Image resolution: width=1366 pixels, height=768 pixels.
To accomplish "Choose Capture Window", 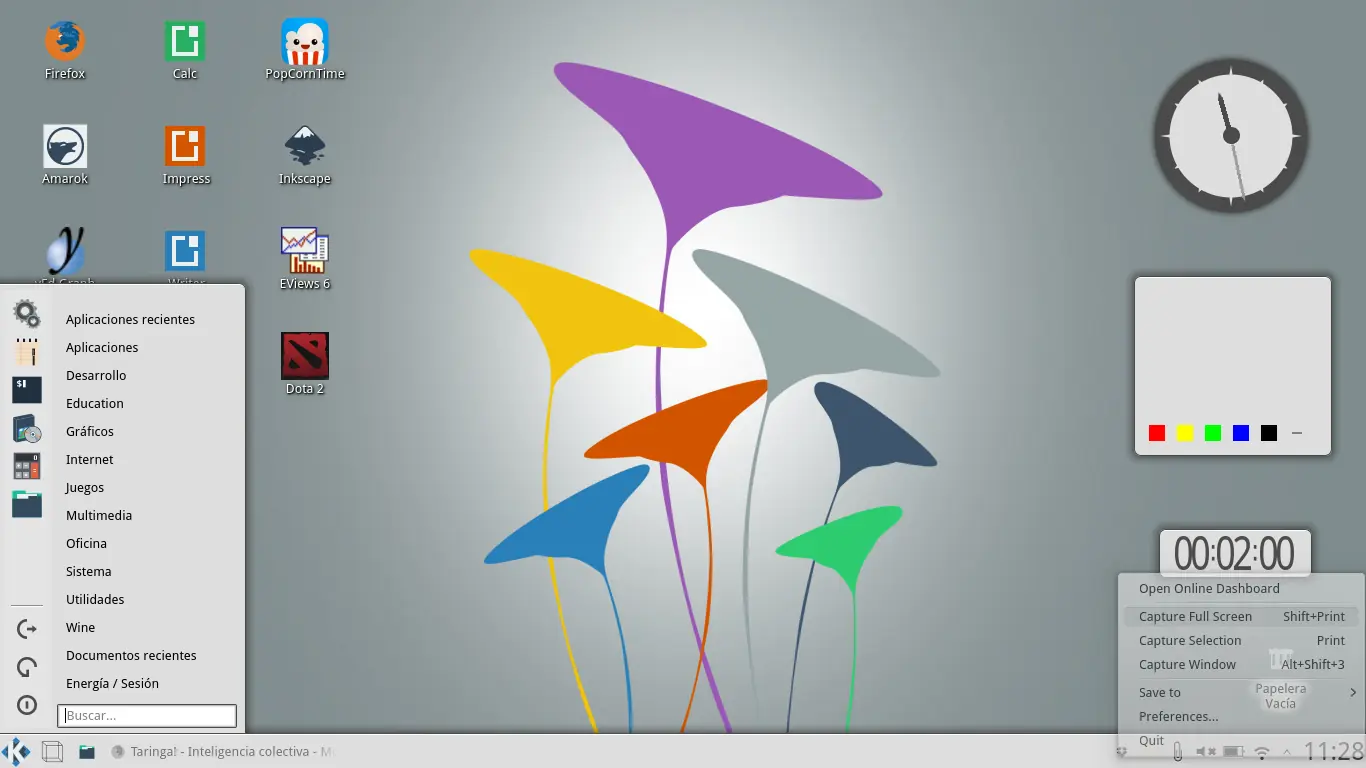I will (x=1241, y=664).
